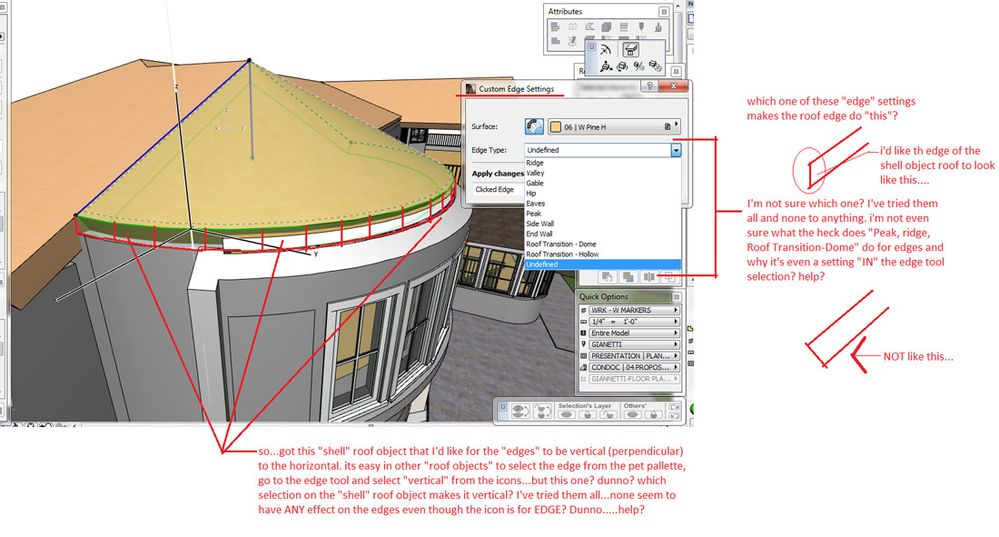
Task: Open the GIANETTI pen set dropdown
Action: 634,345
